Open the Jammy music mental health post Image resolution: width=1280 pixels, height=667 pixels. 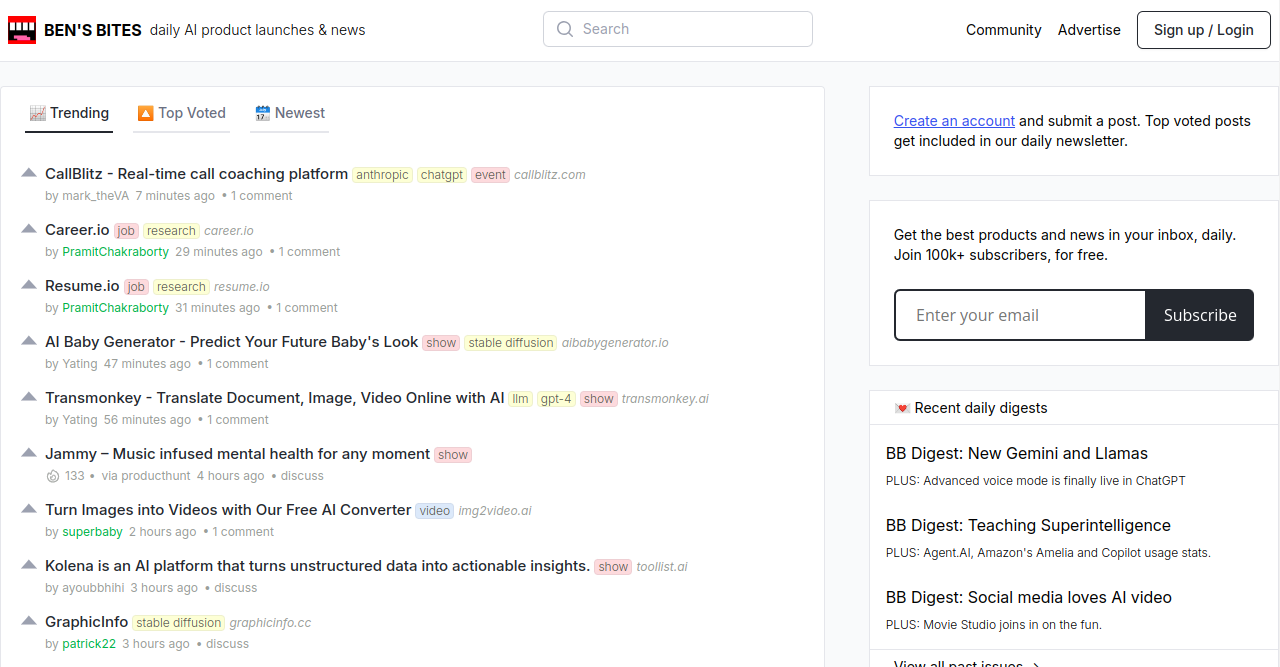pyautogui.click(x=237, y=454)
